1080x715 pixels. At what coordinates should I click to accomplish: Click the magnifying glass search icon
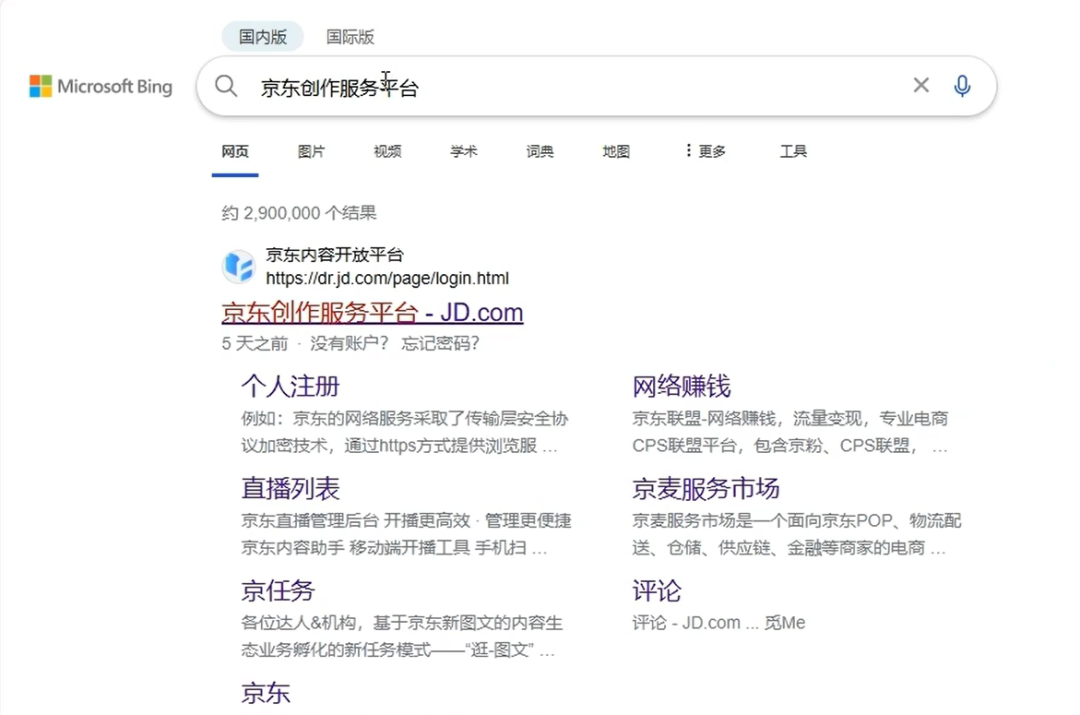pyautogui.click(x=226, y=86)
